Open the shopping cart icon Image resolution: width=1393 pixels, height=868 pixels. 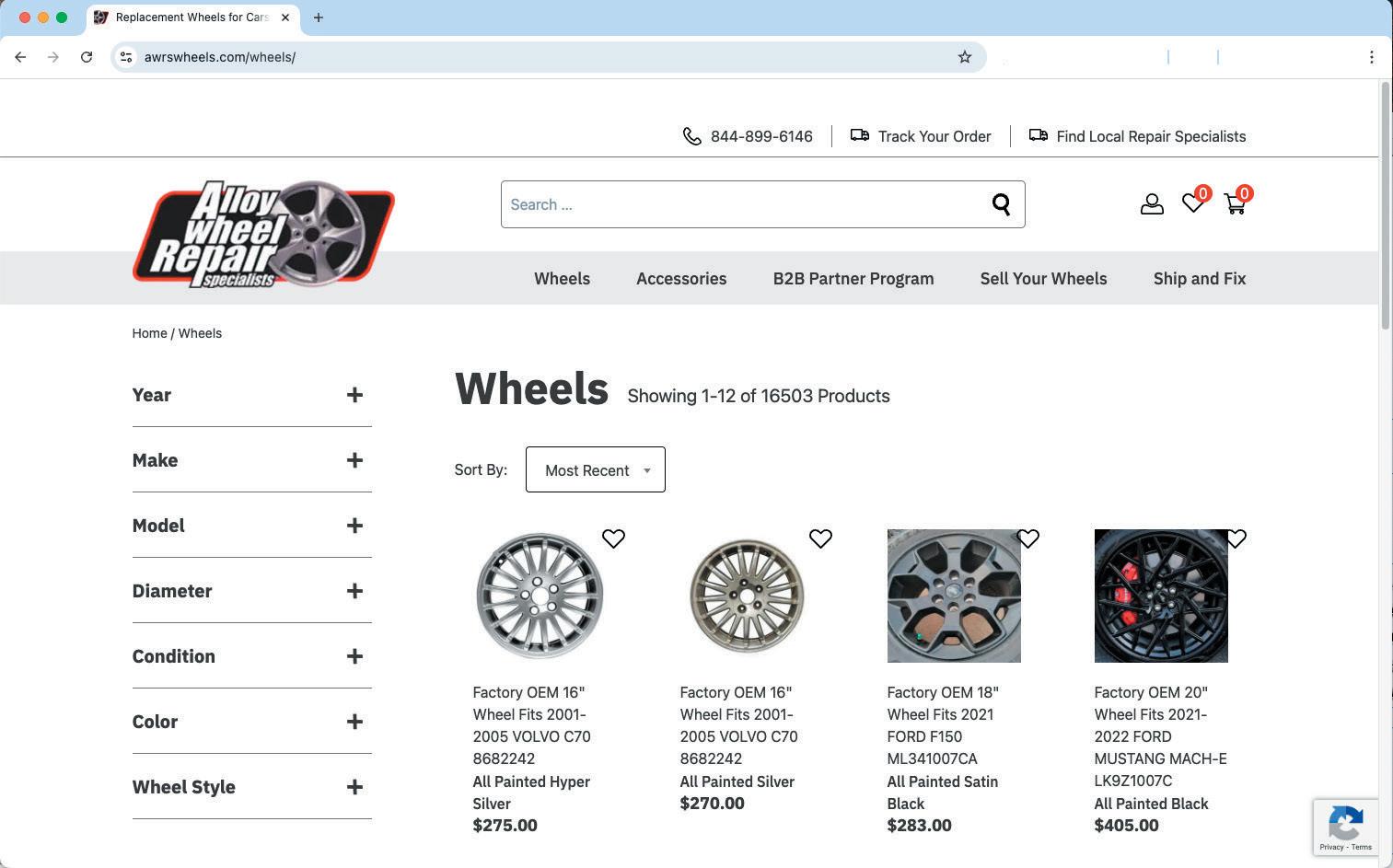click(x=1236, y=203)
